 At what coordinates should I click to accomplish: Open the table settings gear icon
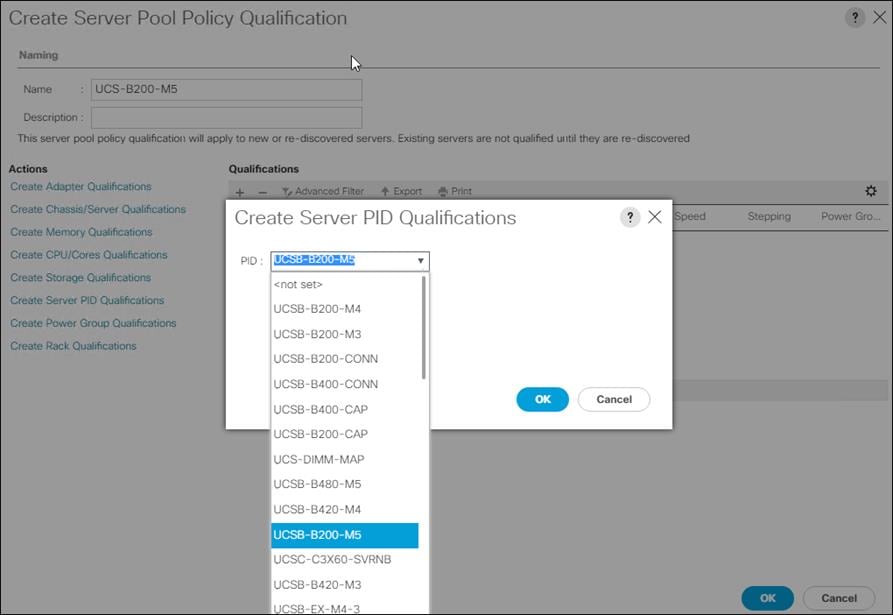coord(870,190)
